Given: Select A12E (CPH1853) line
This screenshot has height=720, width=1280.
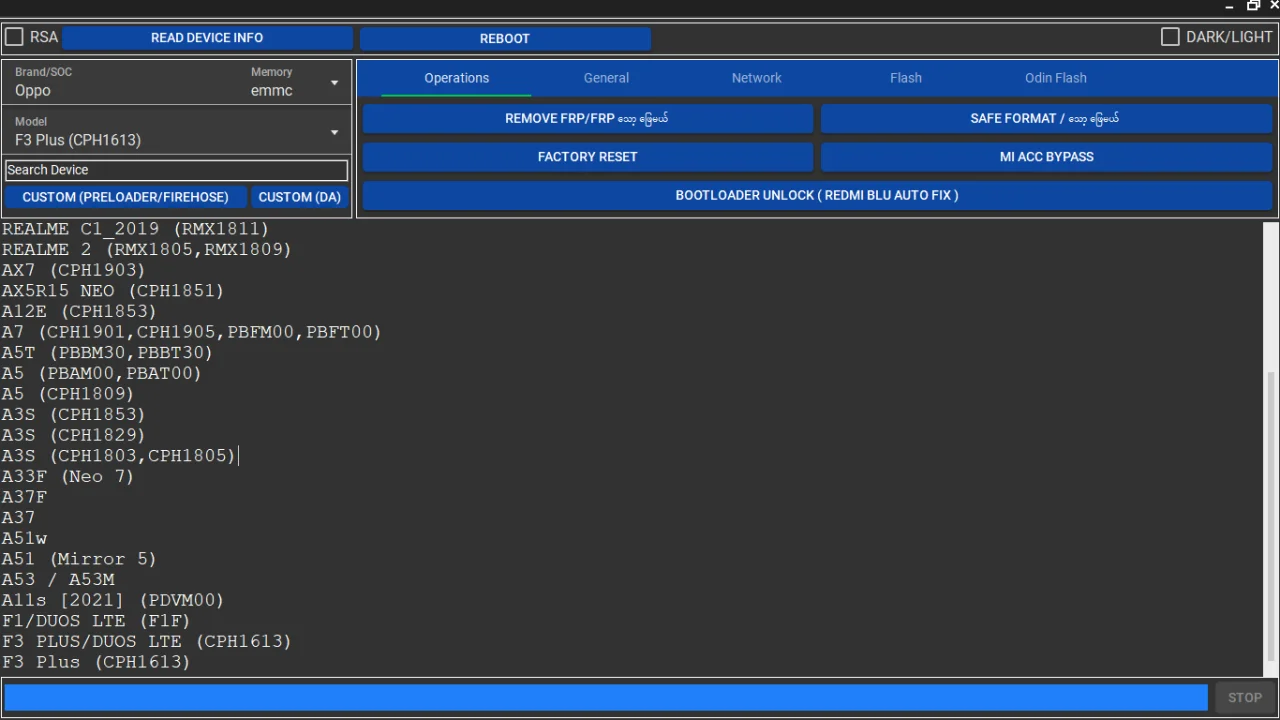Looking at the screenshot, I should pos(79,312).
